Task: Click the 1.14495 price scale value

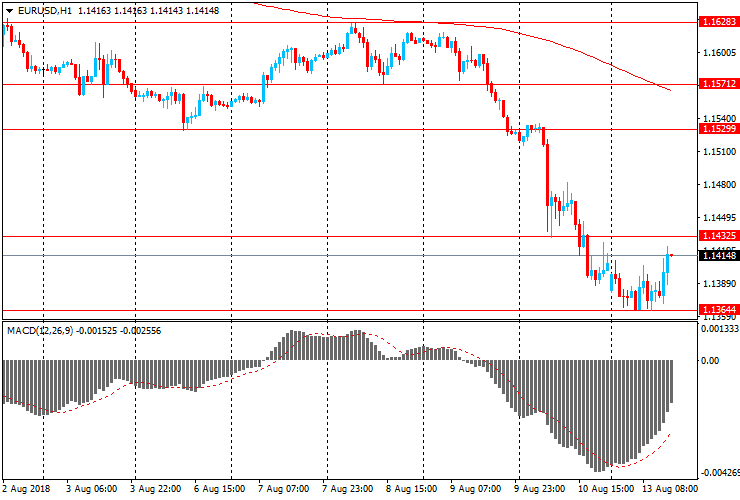Action: click(x=719, y=218)
